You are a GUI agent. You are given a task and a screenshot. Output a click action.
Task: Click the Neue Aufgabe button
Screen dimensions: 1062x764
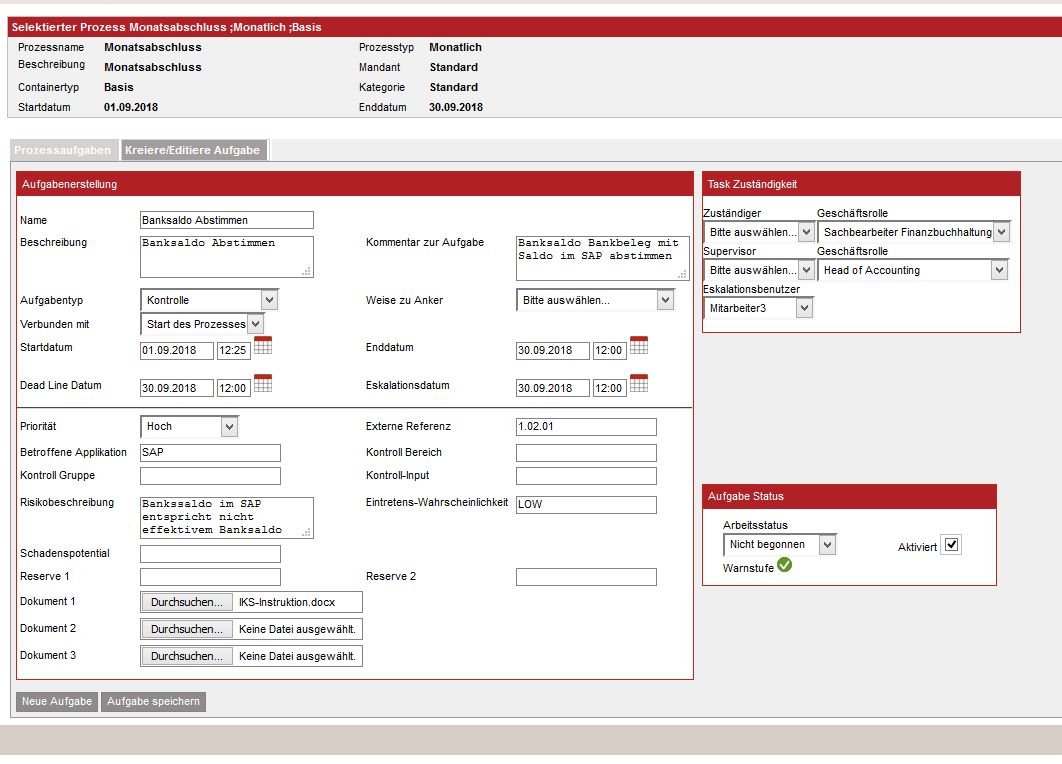(x=57, y=702)
